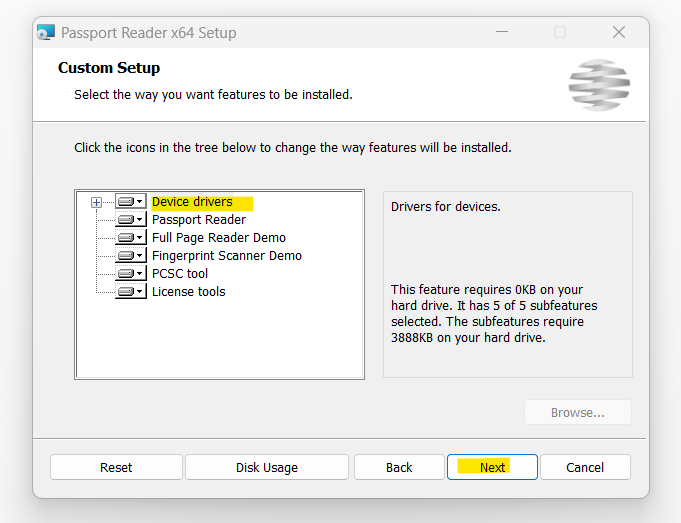
Task: Go Back to the previous setup step
Action: (399, 467)
